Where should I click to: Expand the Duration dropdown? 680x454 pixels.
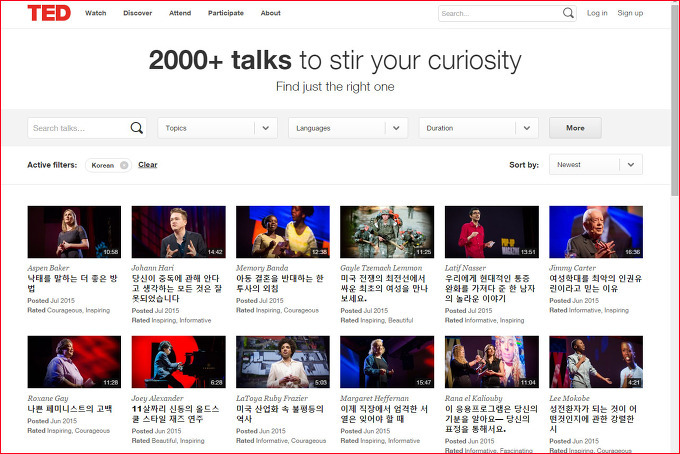point(478,128)
